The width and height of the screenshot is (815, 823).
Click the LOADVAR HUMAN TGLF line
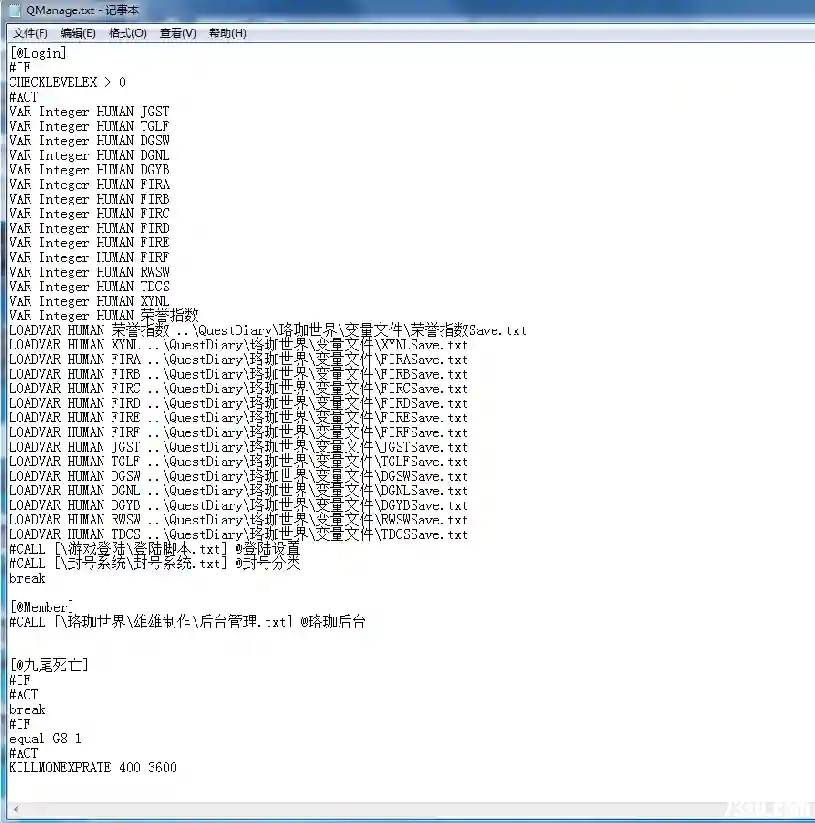click(238, 462)
